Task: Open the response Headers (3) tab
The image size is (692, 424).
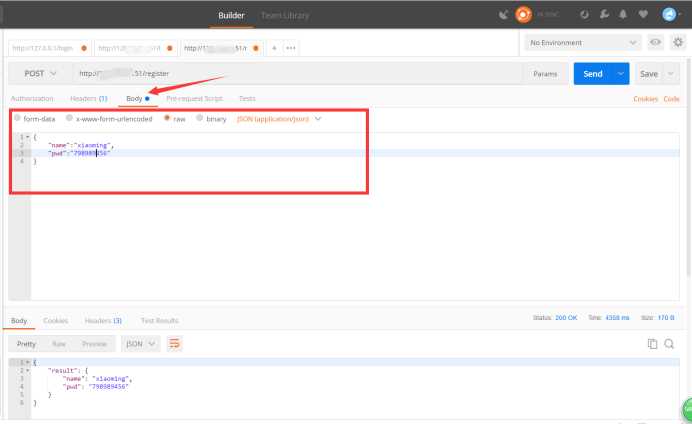Action: (103, 320)
